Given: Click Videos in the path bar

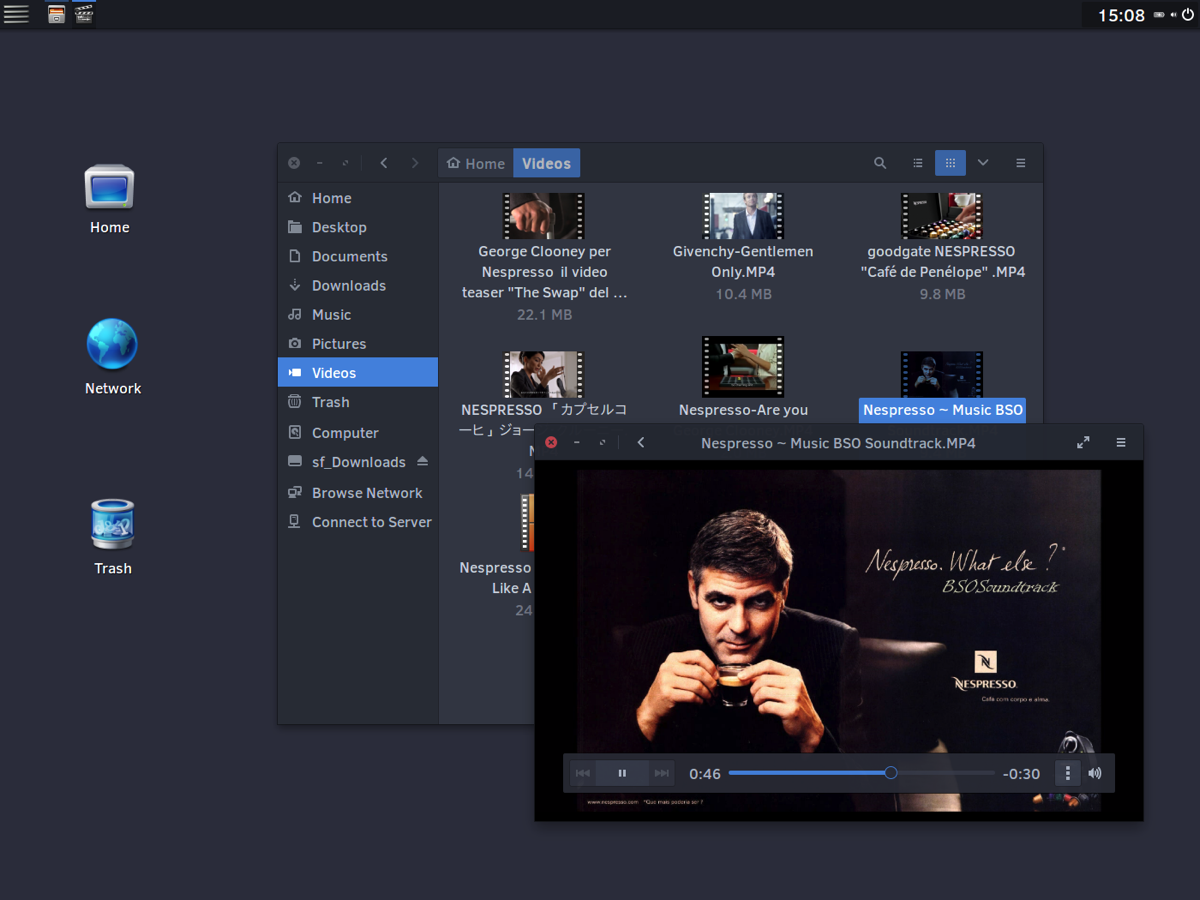Looking at the screenshot, I should coord(546,163).
